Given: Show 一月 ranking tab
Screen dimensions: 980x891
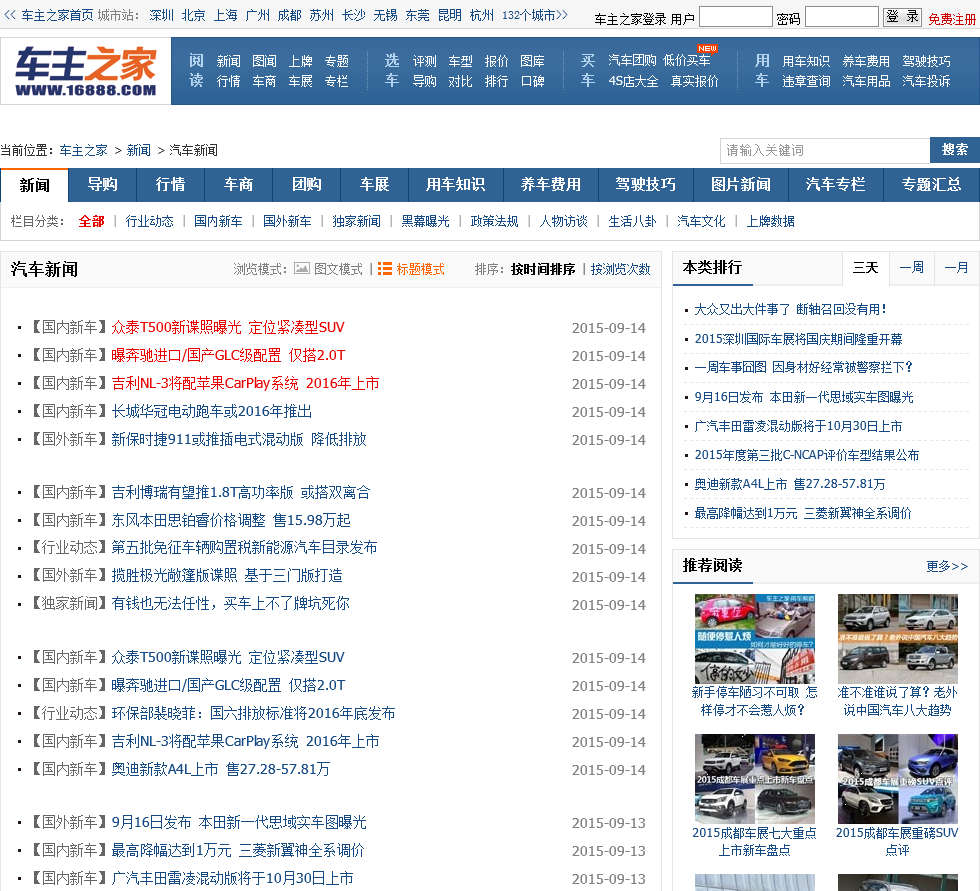Looking at the screenshot, I should pos(956,267).
